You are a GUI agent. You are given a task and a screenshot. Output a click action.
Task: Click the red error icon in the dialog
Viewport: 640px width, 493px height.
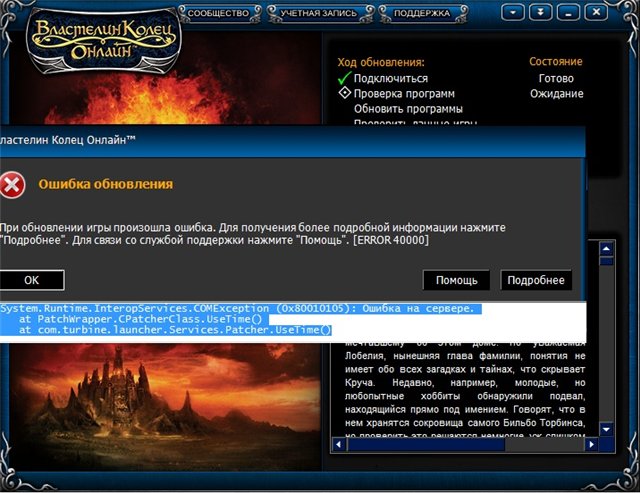[12, 185]
